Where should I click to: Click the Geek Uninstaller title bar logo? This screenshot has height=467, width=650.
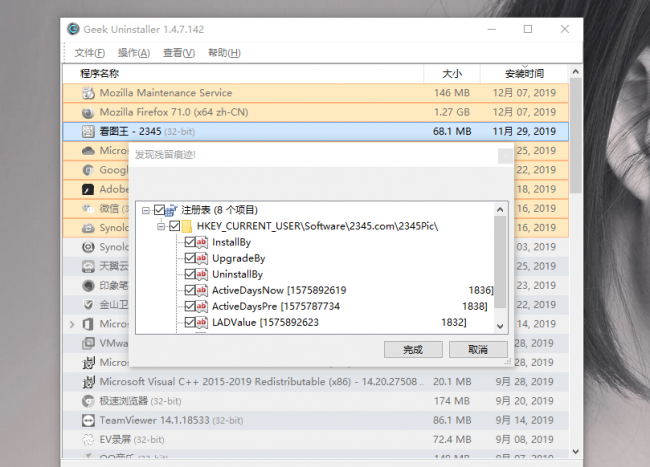(73, 29)
